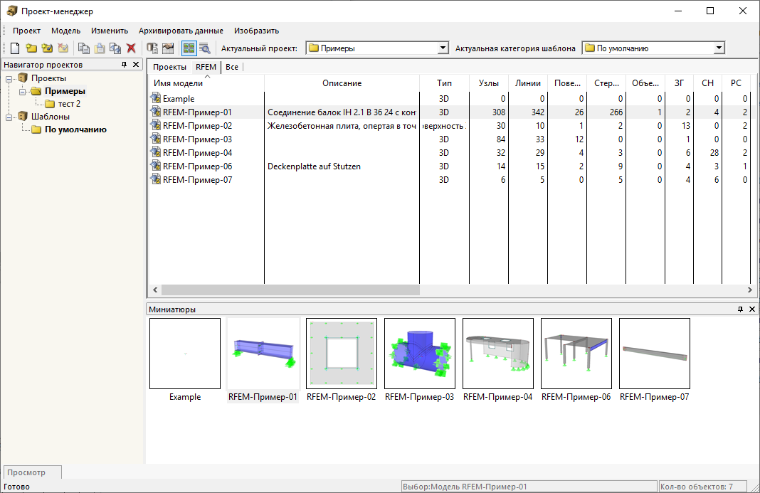
Task: Click the details search view icon
Action: coord(205,48)
